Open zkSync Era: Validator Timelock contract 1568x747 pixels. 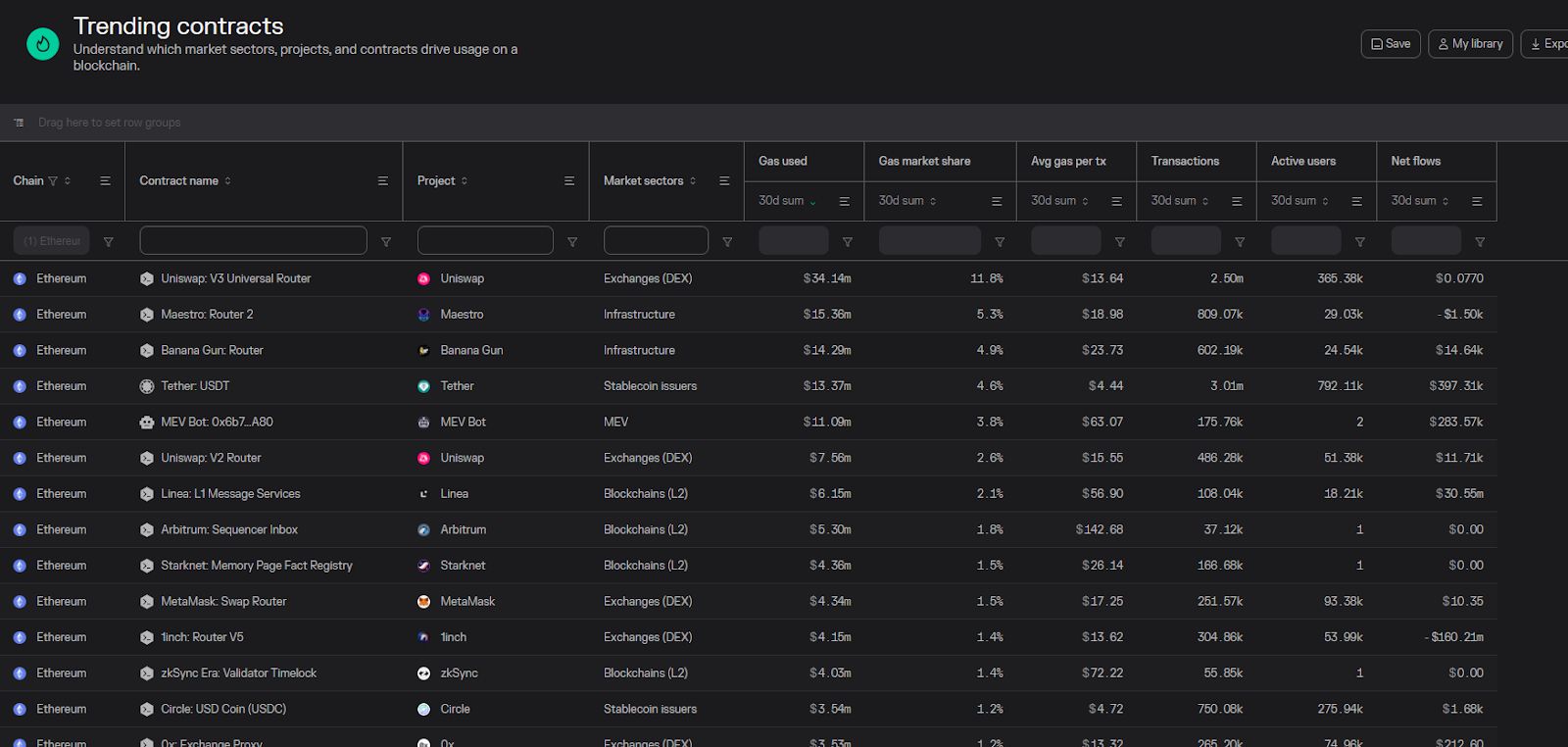coord(239,673)
